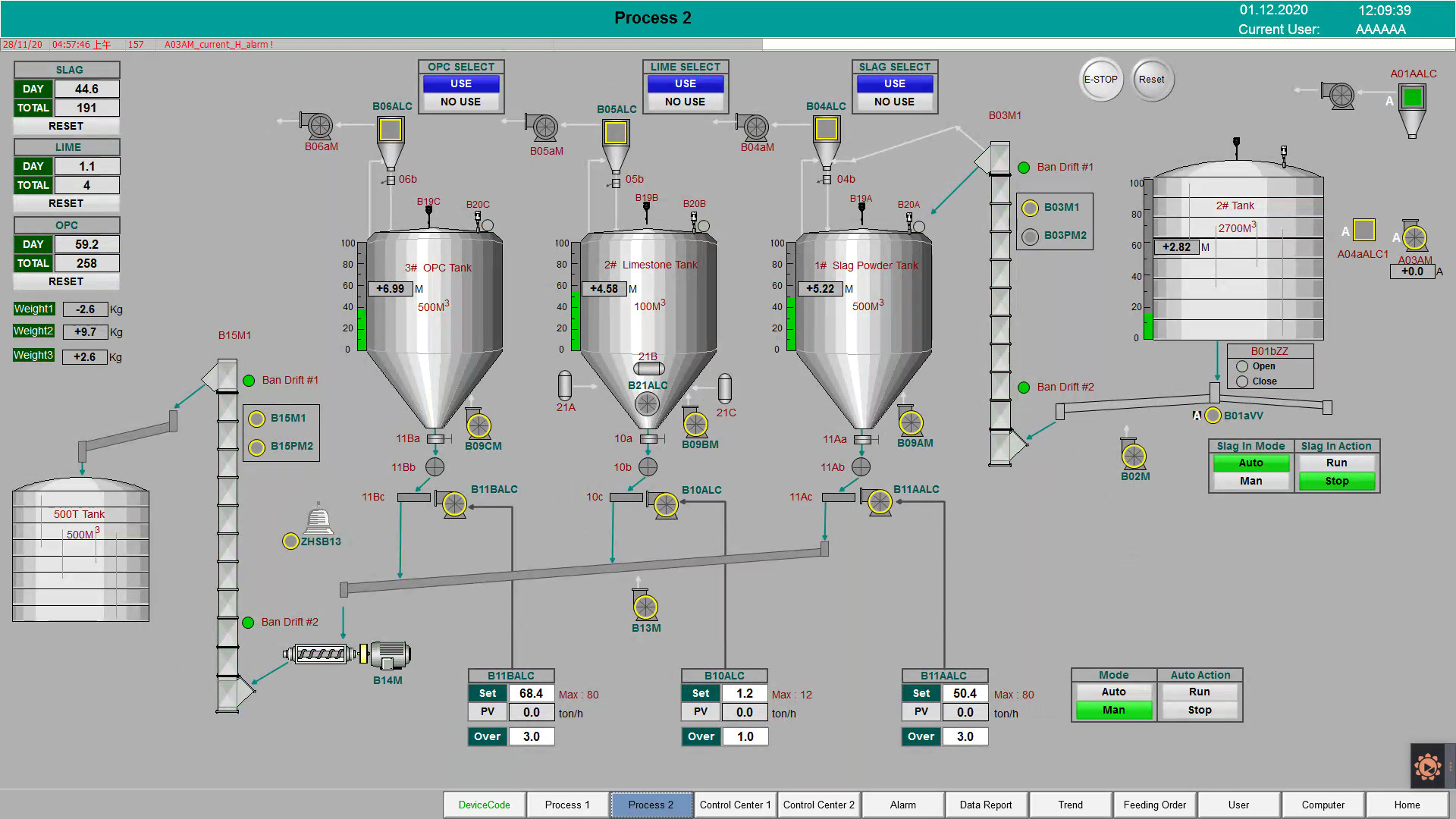Open the Alarm tab
This screenshot has width=1456, height=819.
tap(902, 805)
